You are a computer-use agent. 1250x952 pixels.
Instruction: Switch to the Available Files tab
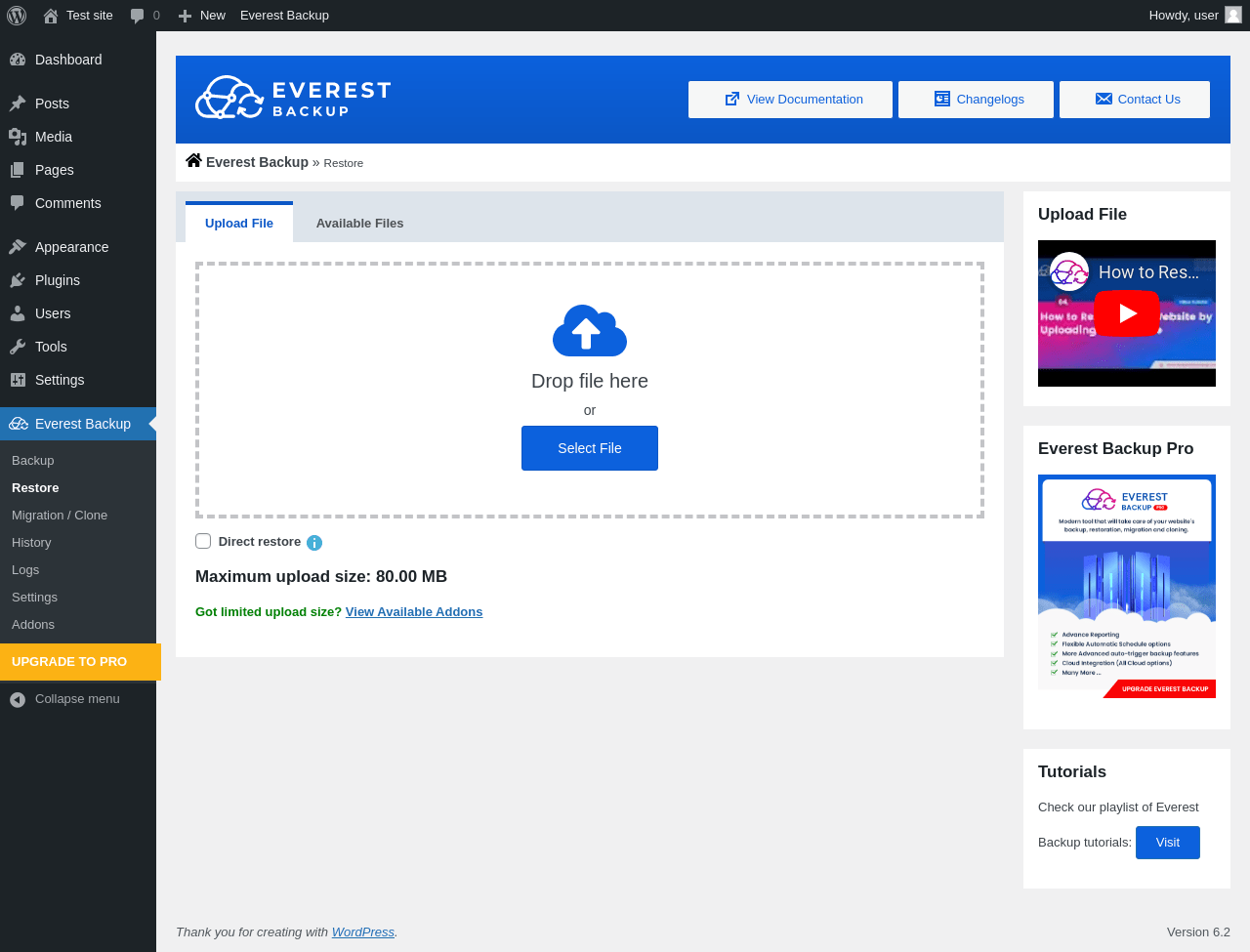pos(359,224)
